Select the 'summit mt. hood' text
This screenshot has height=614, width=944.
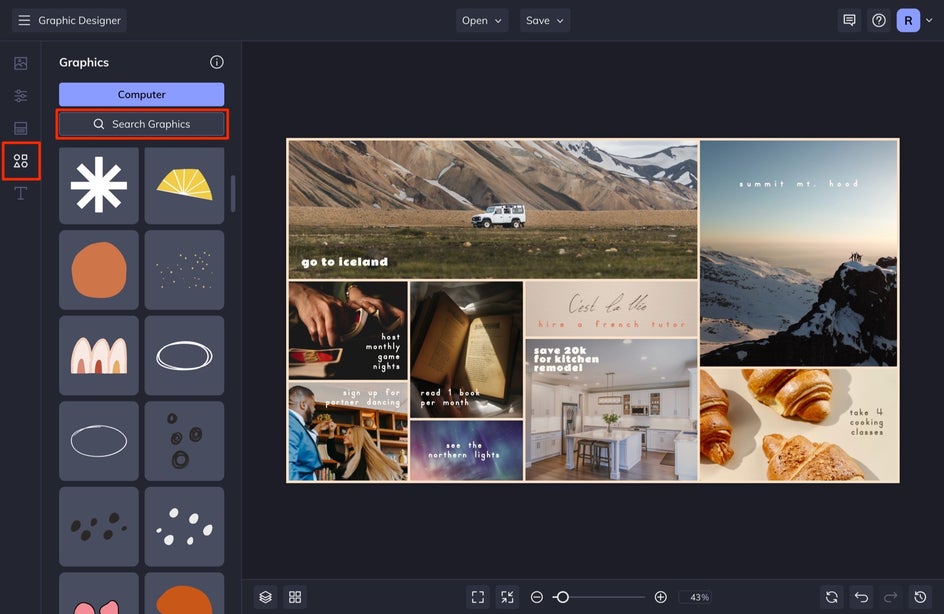(798, 184)
